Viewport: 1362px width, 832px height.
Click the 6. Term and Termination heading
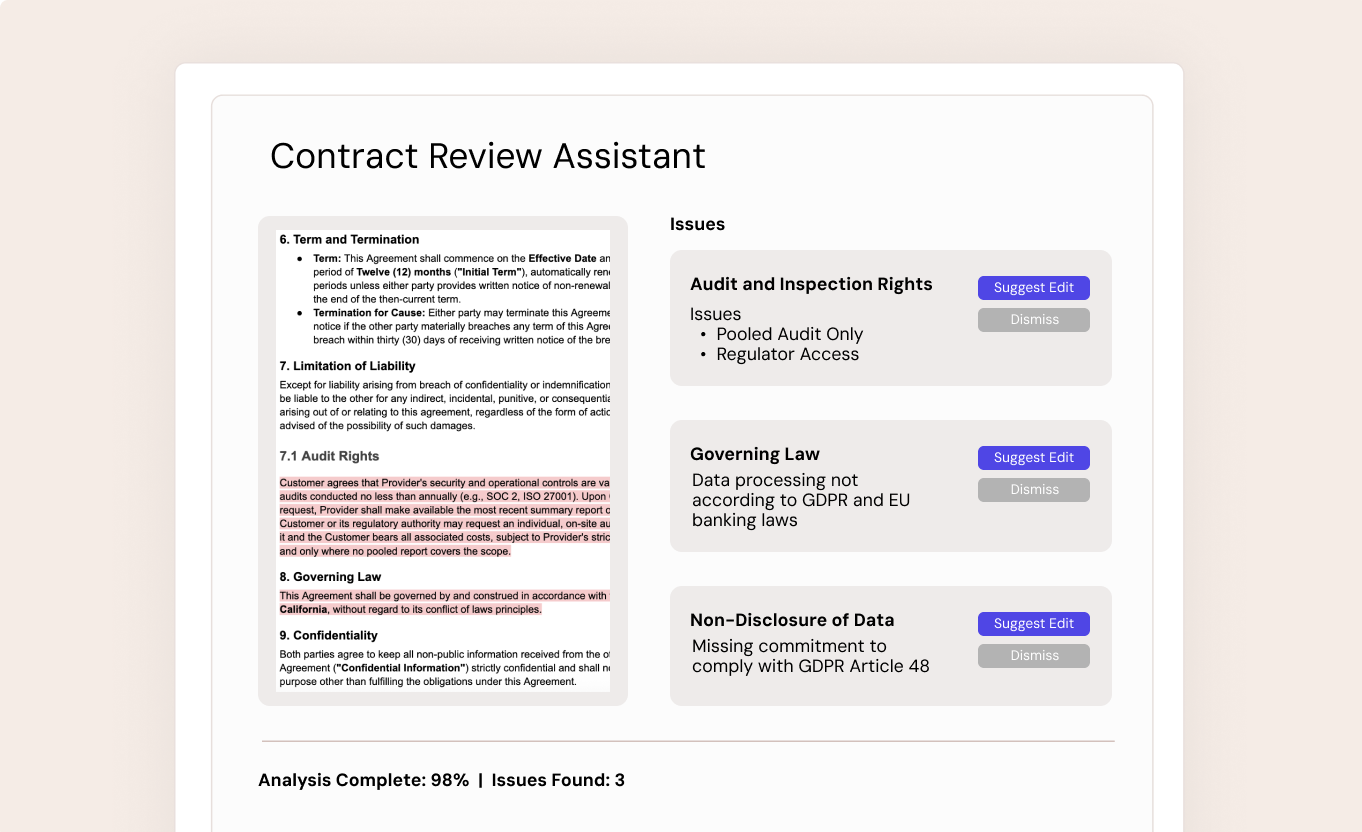point(347,239)
